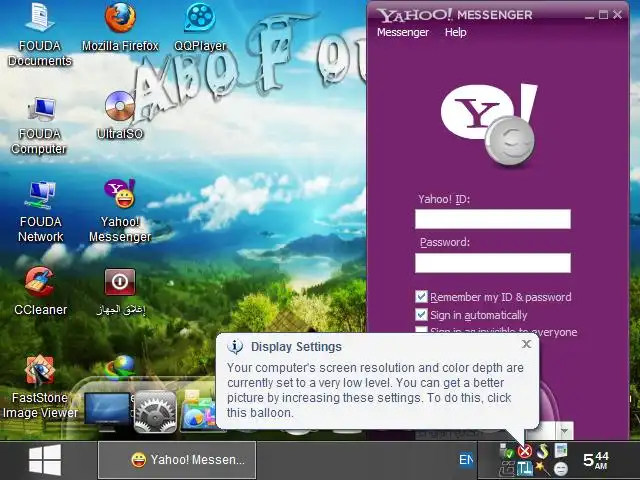Viewport: 640px width, 480px height.
Task: Dismiss the Display Settings balloon with X
Action: click(x=527, y=344)
